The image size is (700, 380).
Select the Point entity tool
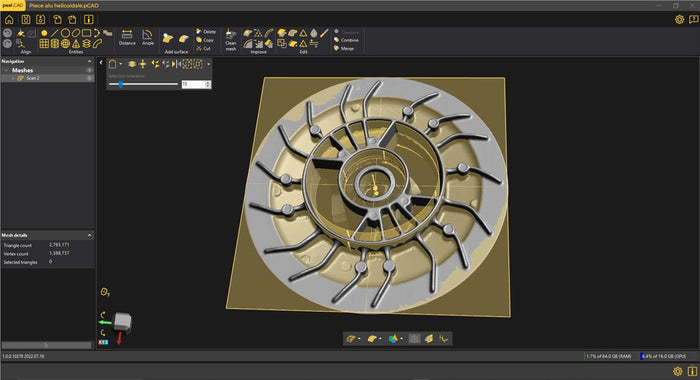click(44, 33)
